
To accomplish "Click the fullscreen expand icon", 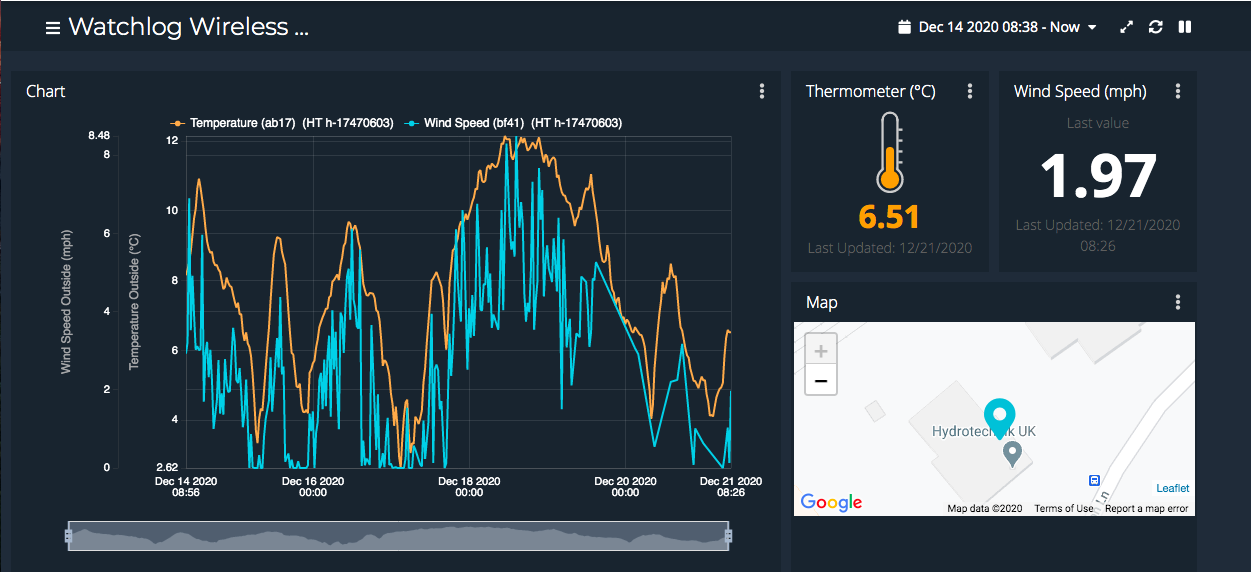I will pos(1127,27).
